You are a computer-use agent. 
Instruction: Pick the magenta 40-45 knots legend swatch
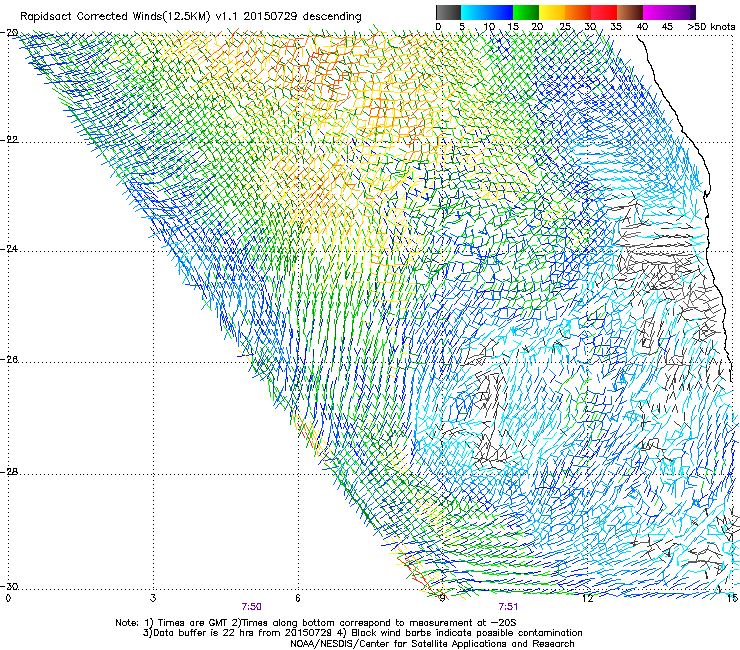click(x=656, y=12)
